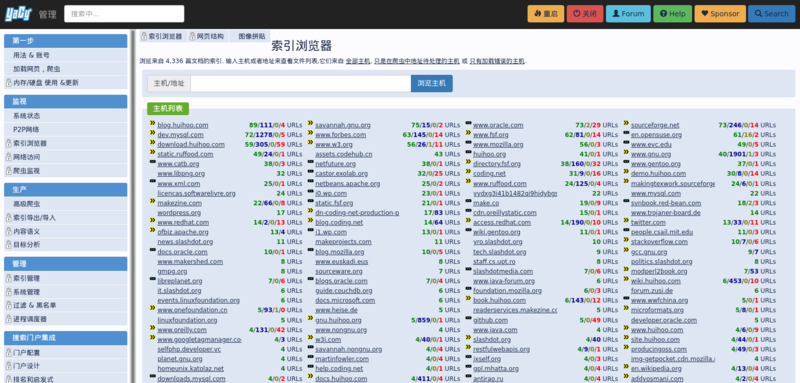
Task: Click the dark dash icon beside www.oracle.com
Action: [x=468, y=123]
